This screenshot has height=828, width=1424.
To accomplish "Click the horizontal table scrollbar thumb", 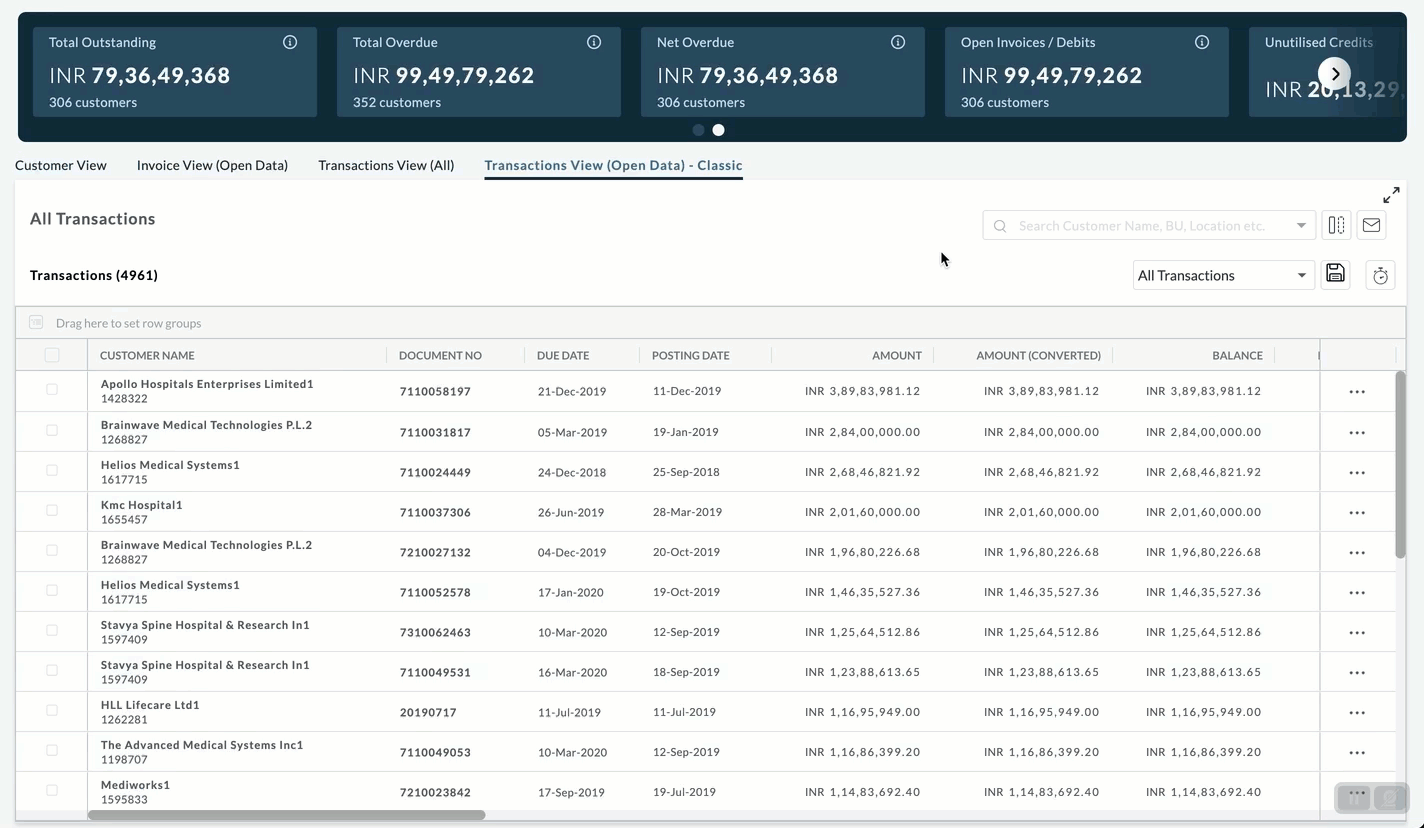I will [x=287, y=815].
